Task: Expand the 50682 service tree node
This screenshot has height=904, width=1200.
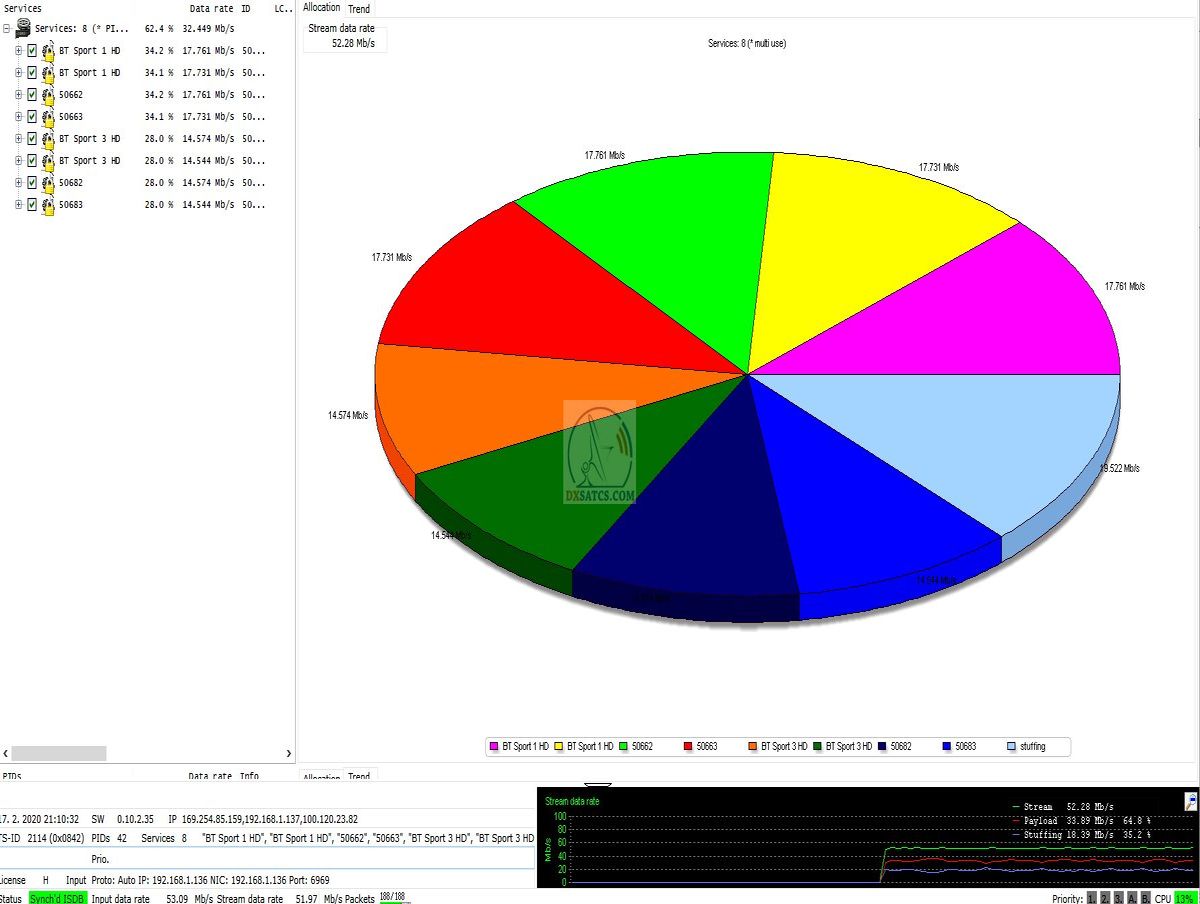Action: click(18, 183)
